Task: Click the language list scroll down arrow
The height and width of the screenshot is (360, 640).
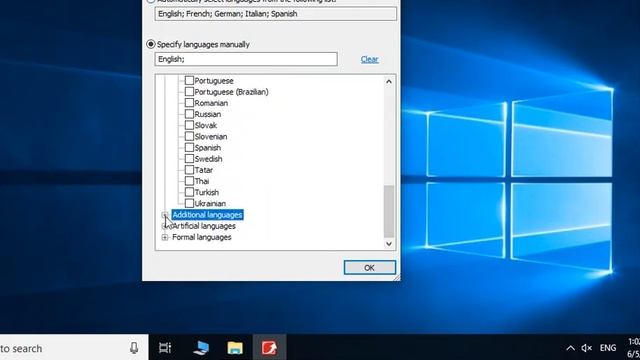Action: [389, 244]
